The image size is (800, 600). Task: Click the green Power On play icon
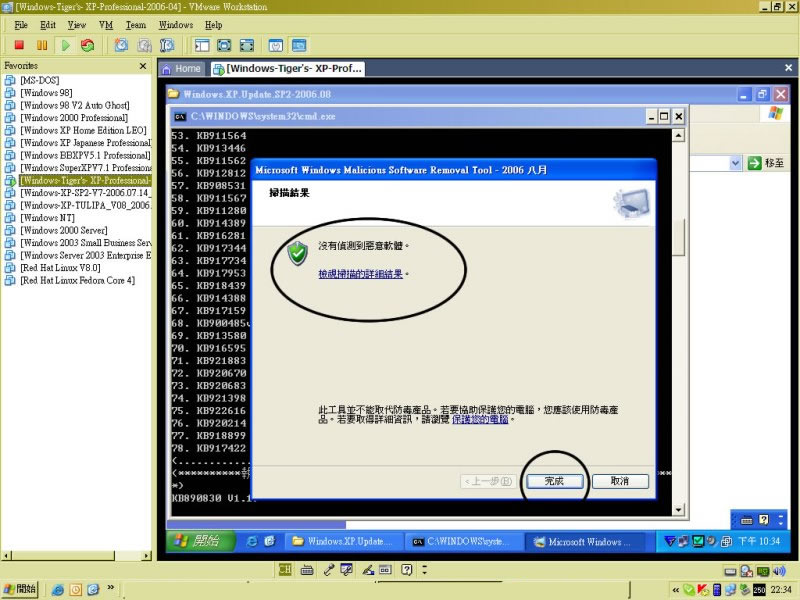pos(65,45)
